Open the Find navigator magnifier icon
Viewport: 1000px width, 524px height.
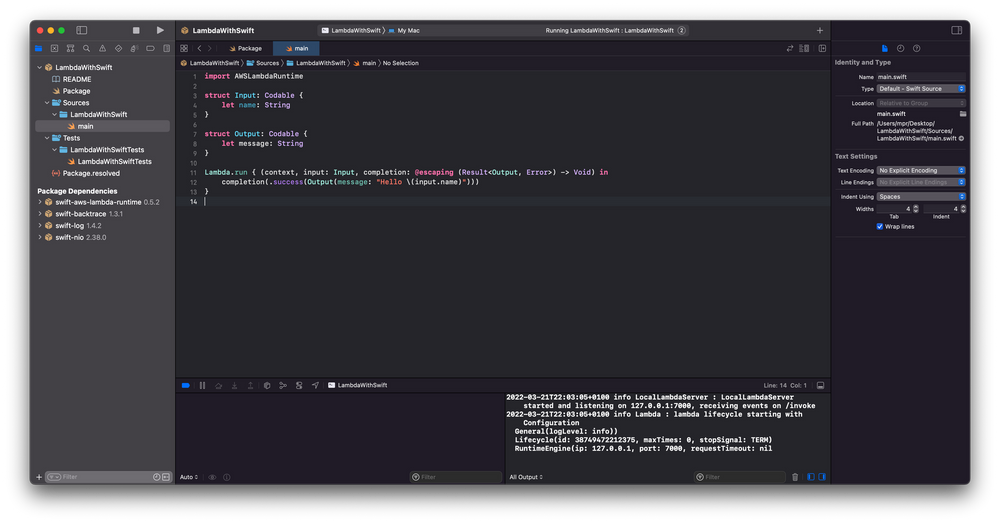[x=86, y=48]
